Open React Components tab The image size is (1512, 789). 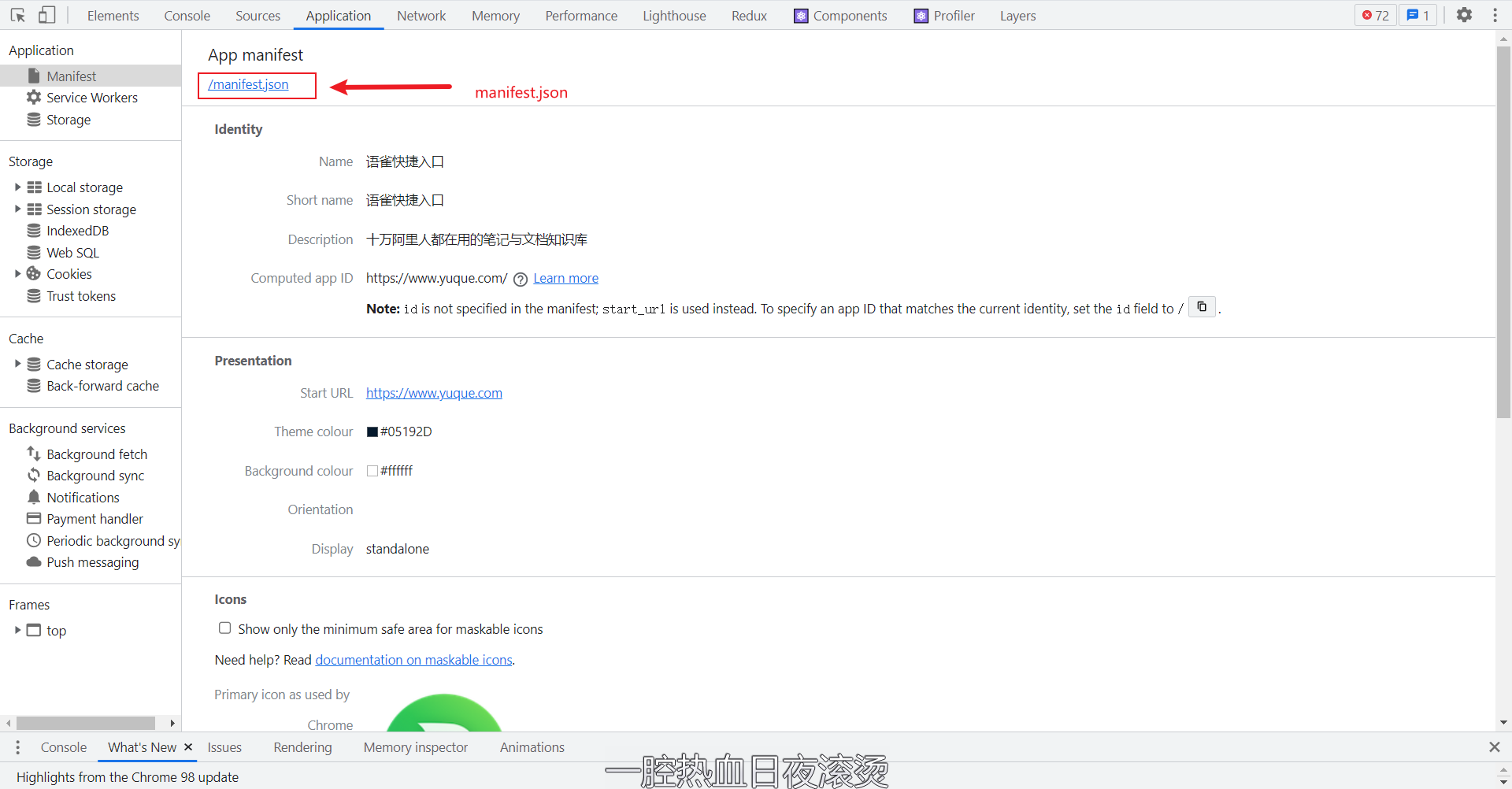tap(840, 16)
